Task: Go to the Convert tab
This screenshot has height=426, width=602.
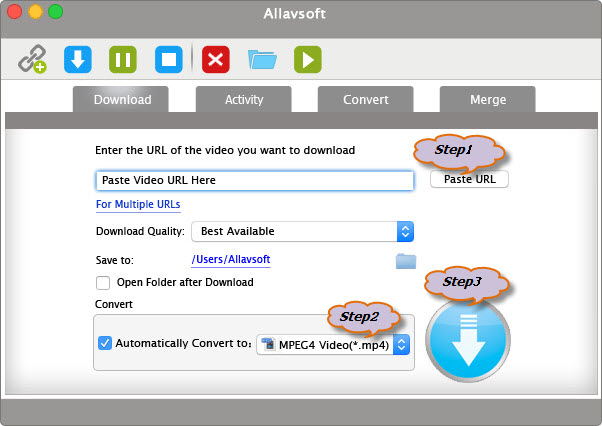Action: 366,99
